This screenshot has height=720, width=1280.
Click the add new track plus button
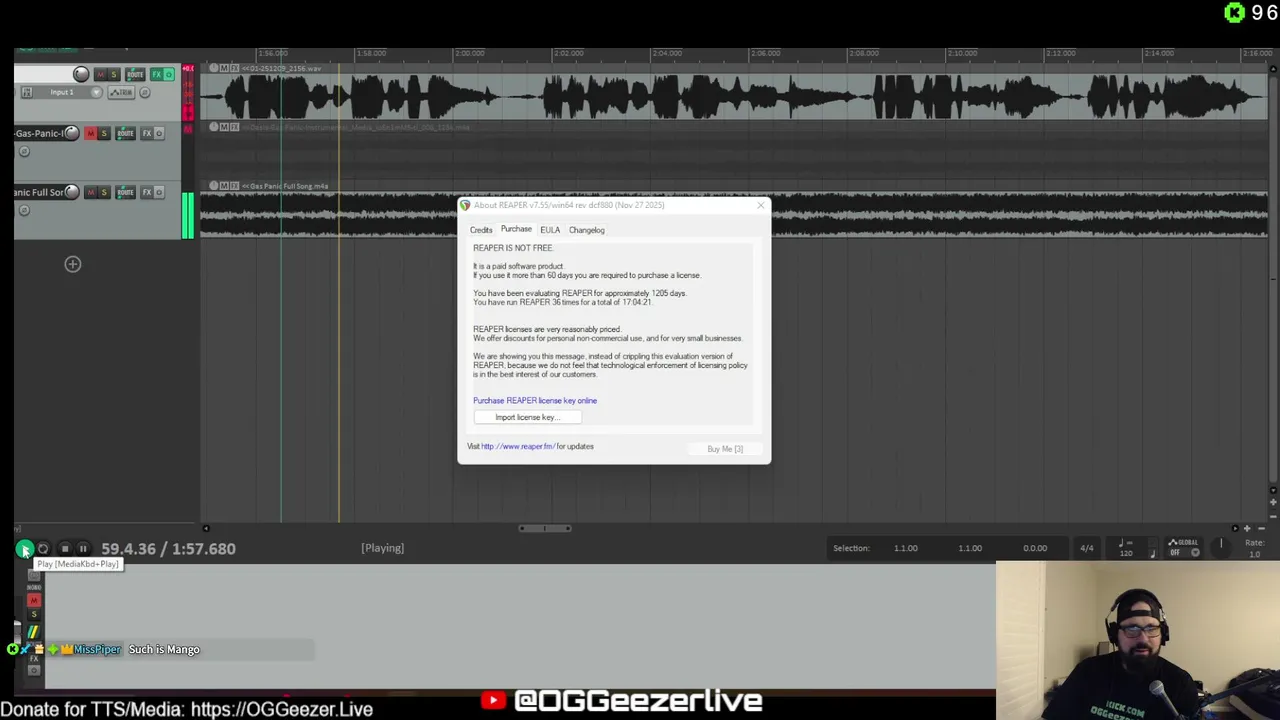(72, 264)
